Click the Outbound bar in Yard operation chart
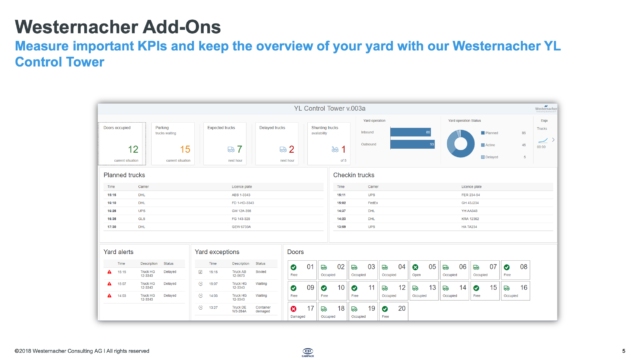The width and height of the screenshot is (640, 360). [412, 144]
